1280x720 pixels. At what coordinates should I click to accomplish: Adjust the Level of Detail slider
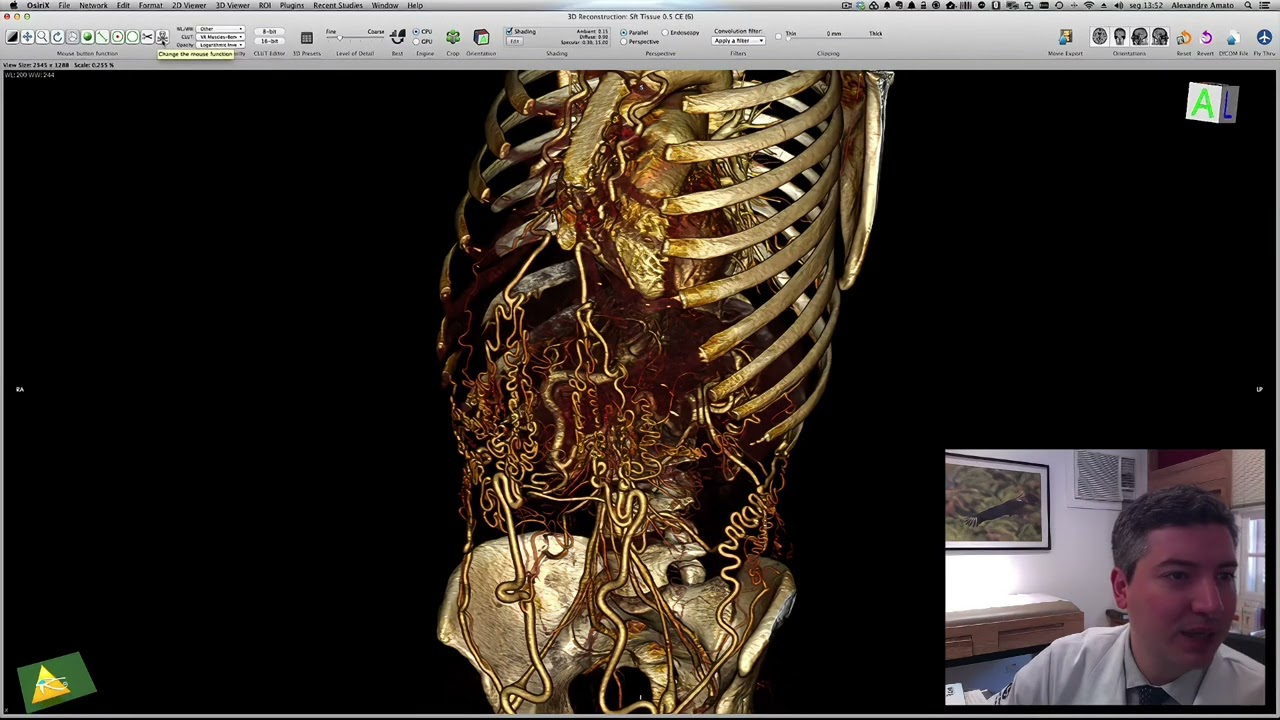(x=355, y=39)
